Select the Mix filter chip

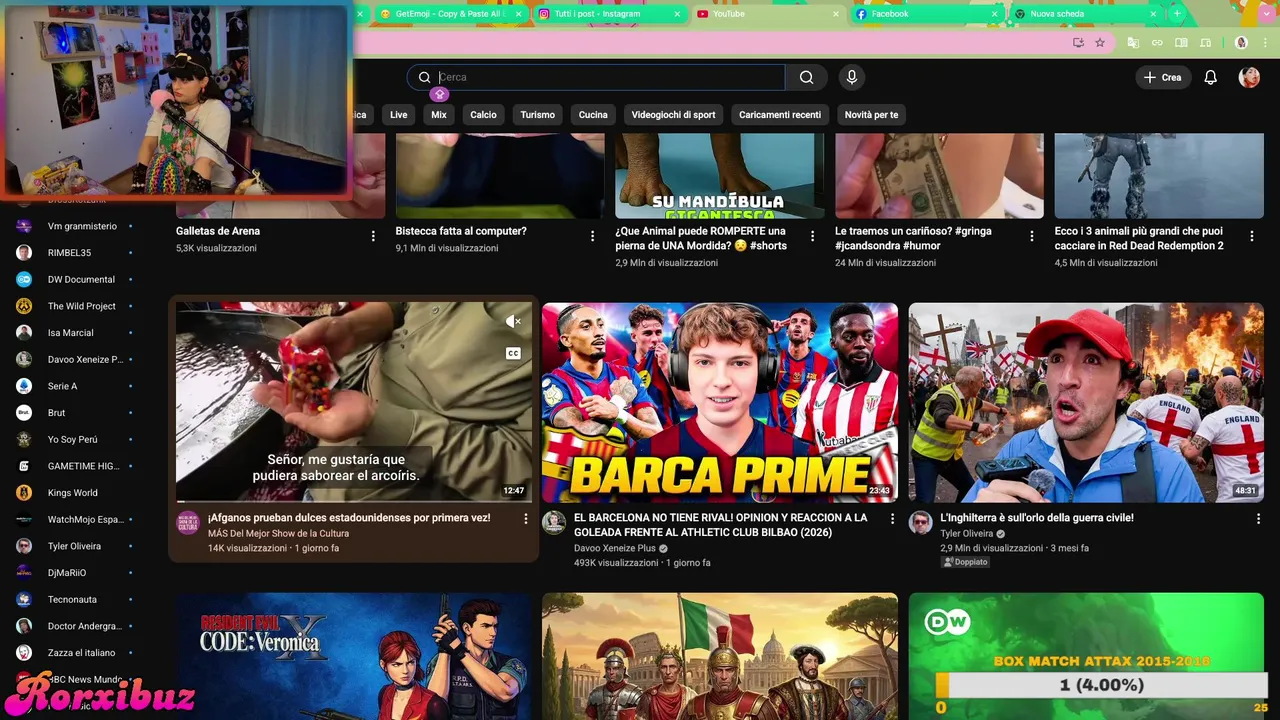coord(439,115)
